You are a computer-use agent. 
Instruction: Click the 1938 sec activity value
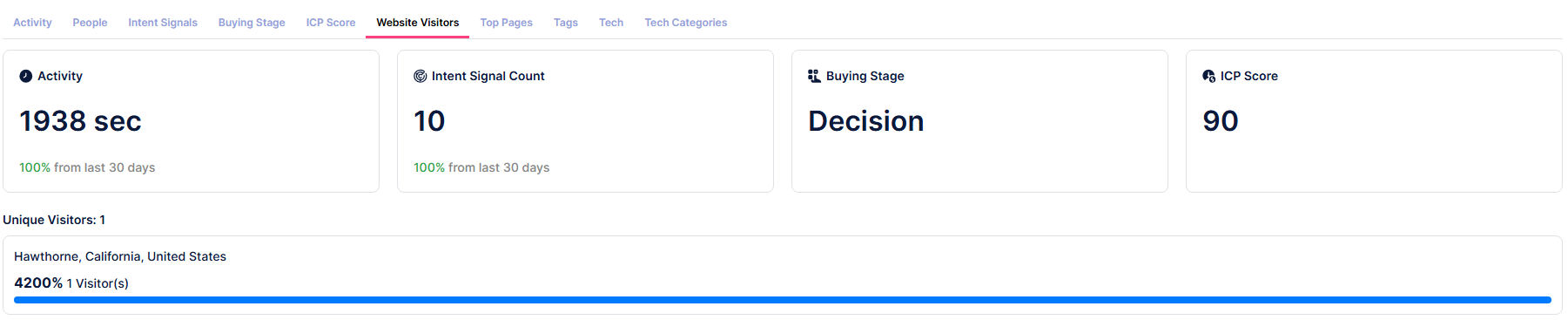click(80, 121)
